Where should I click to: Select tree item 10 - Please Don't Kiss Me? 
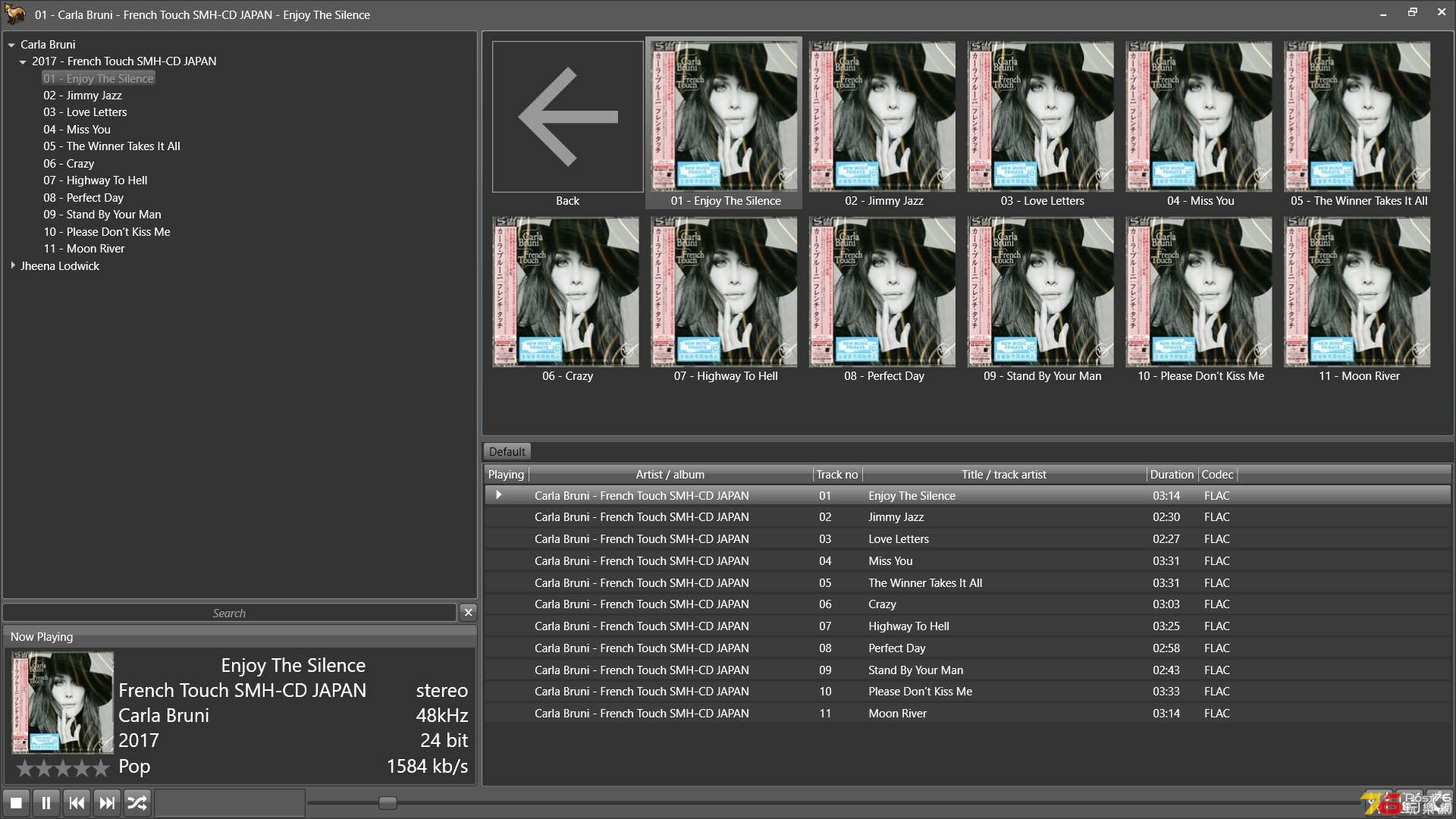point(107,232)
